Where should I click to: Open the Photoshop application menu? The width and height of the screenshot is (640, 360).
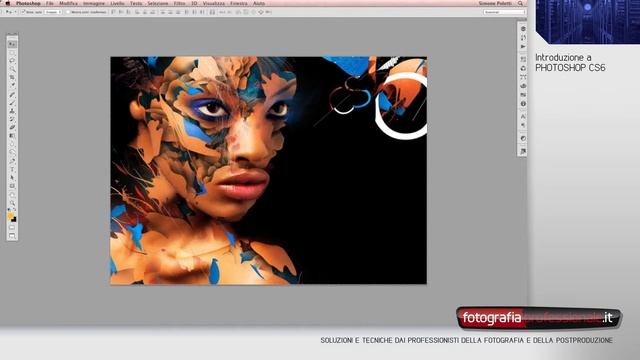[x=28, y=3]
